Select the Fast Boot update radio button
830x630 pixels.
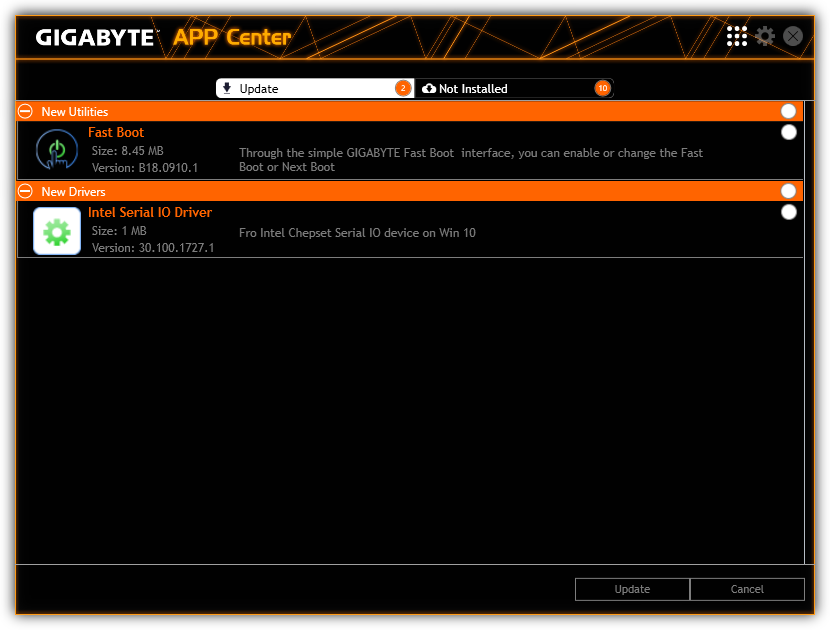(788, 132)
